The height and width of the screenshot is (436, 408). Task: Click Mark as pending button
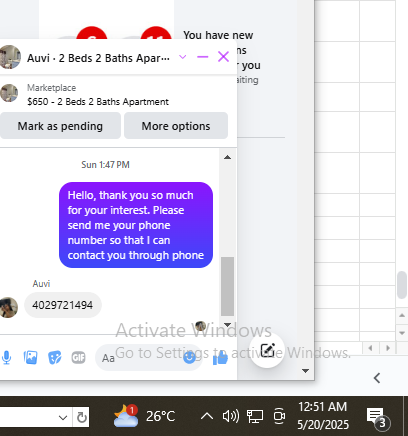pyautogui.click(x=60, y=126)
